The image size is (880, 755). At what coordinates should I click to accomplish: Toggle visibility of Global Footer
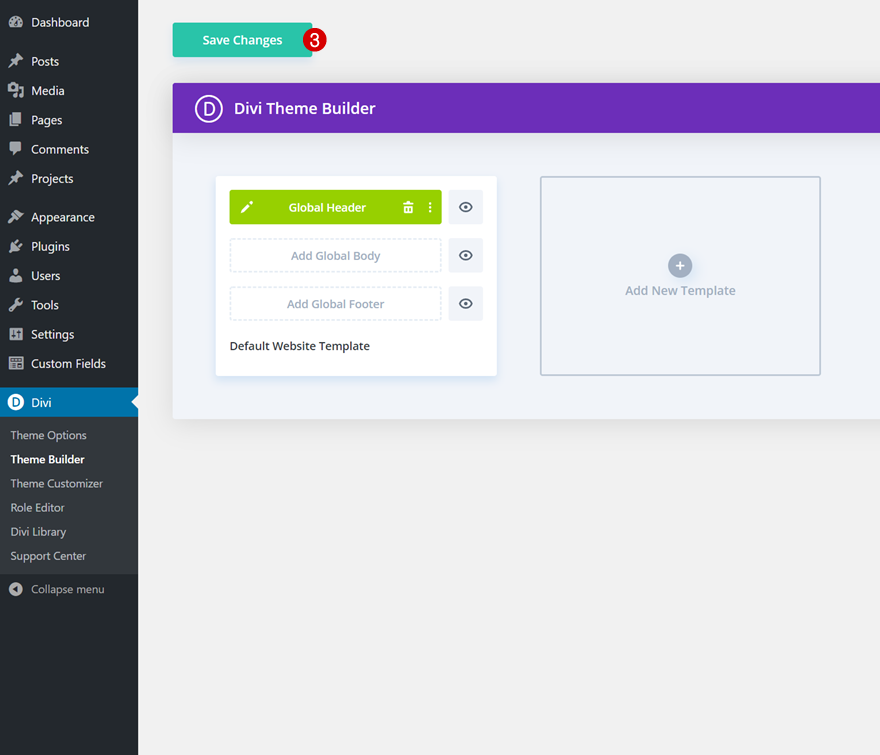[465, 304]
